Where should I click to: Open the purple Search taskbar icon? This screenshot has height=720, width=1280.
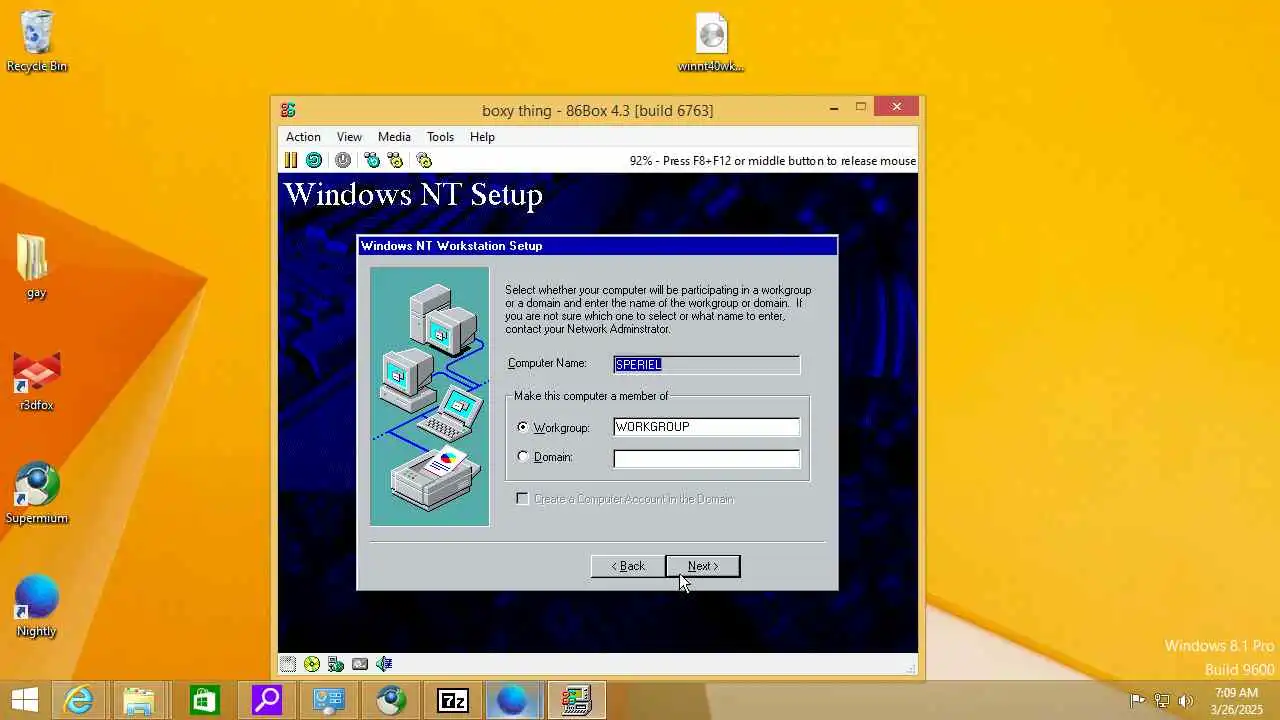coord(266,700)
